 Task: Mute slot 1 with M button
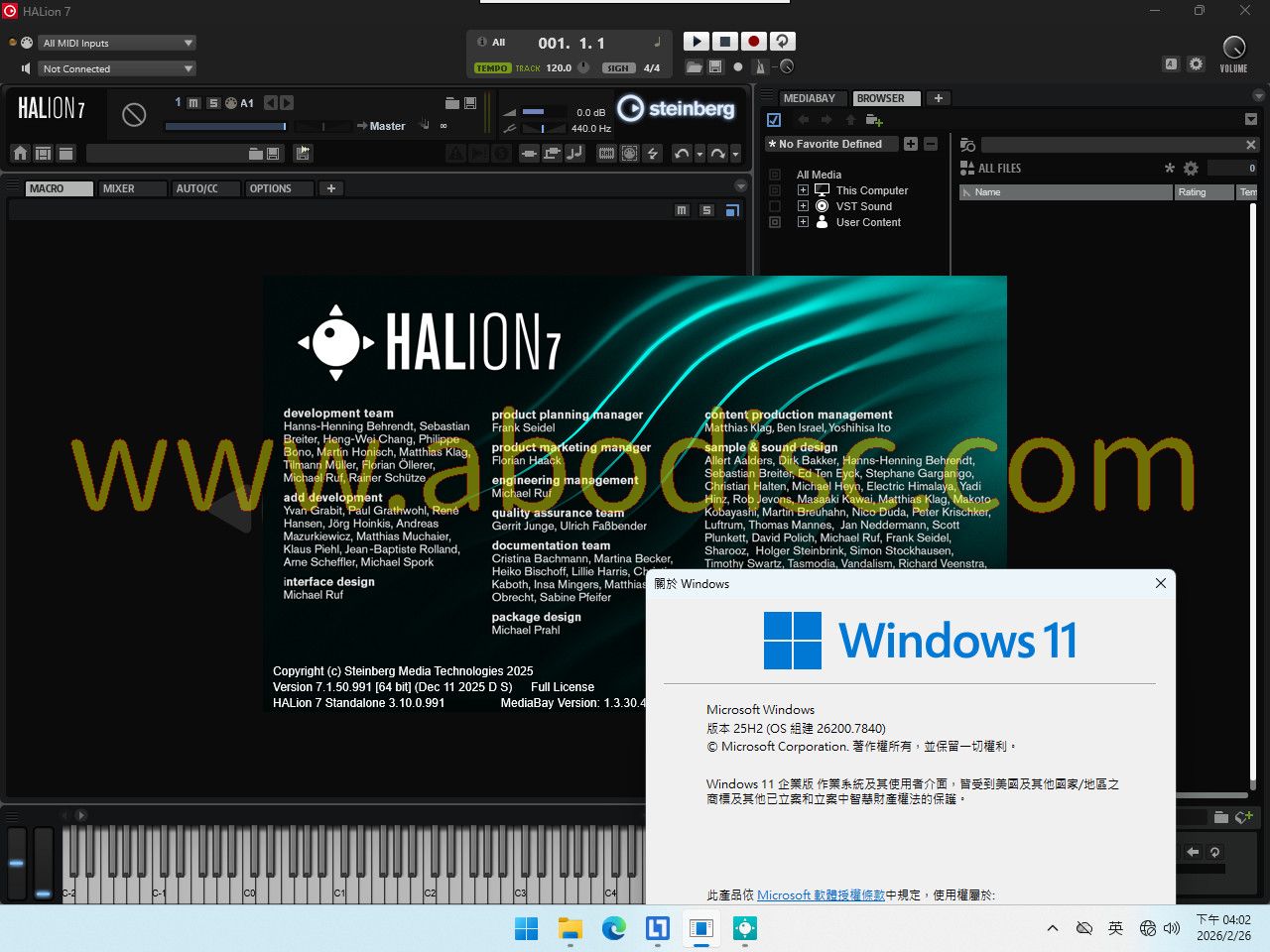click(x=193, y=103)
